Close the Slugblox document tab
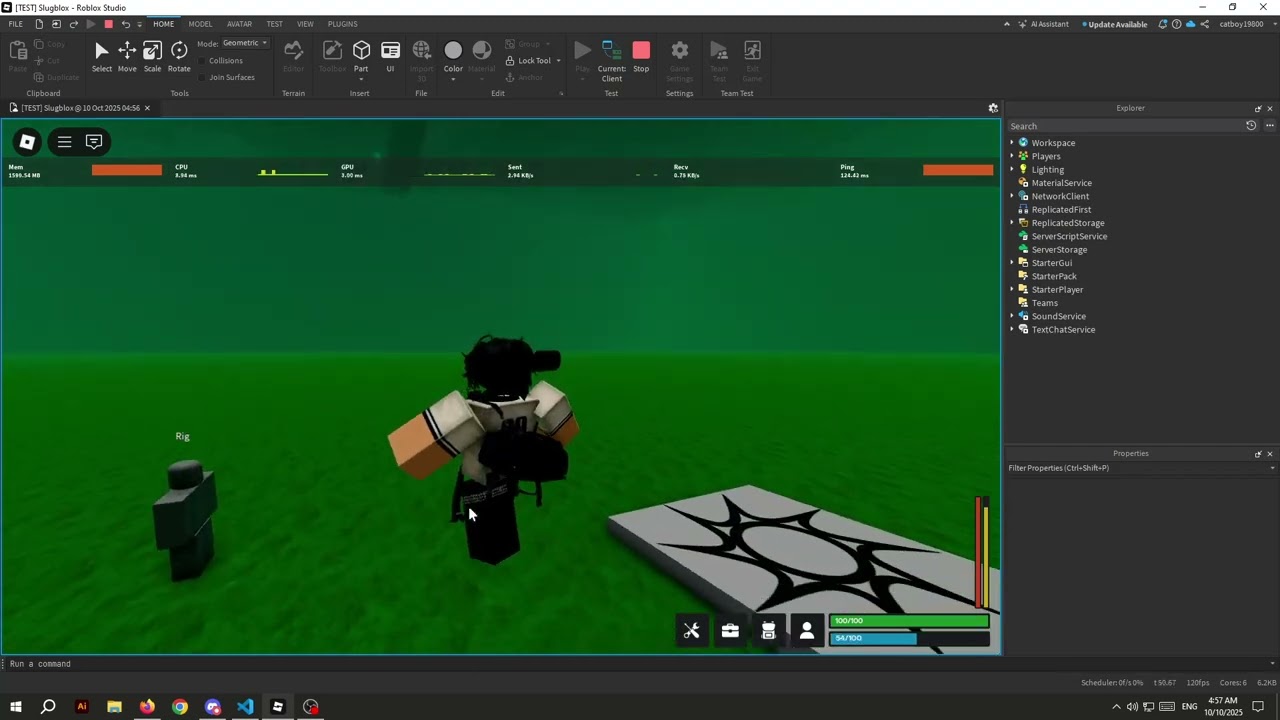 [147, 108]
